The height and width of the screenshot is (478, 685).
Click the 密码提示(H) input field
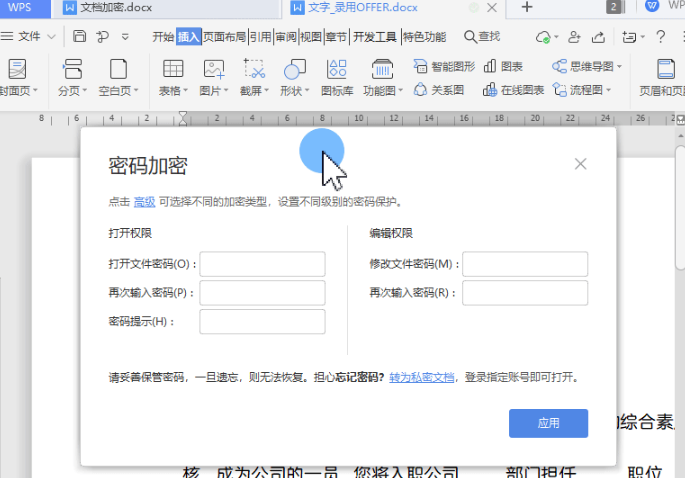point(262,322)
